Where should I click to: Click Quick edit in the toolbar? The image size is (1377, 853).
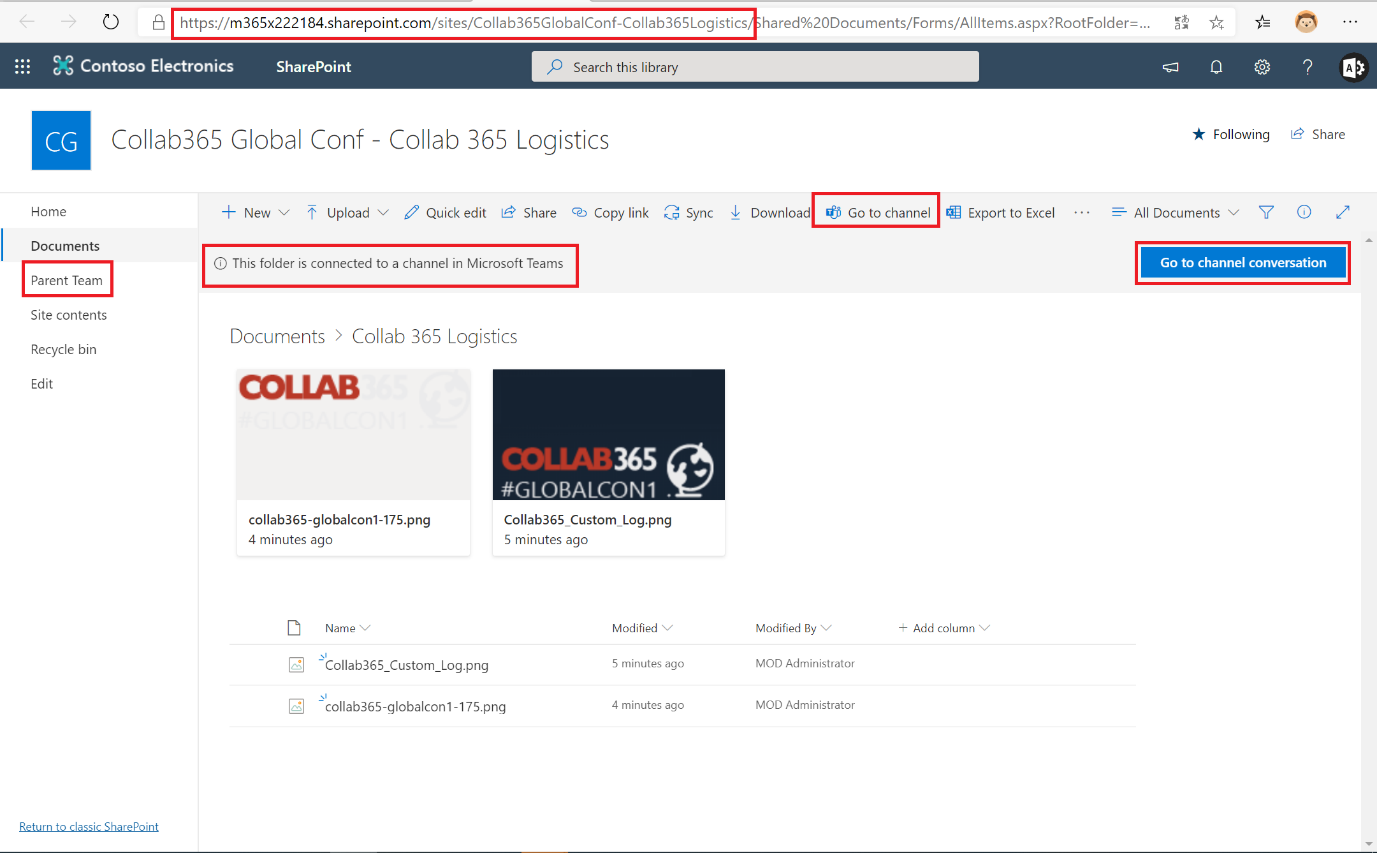445,212
